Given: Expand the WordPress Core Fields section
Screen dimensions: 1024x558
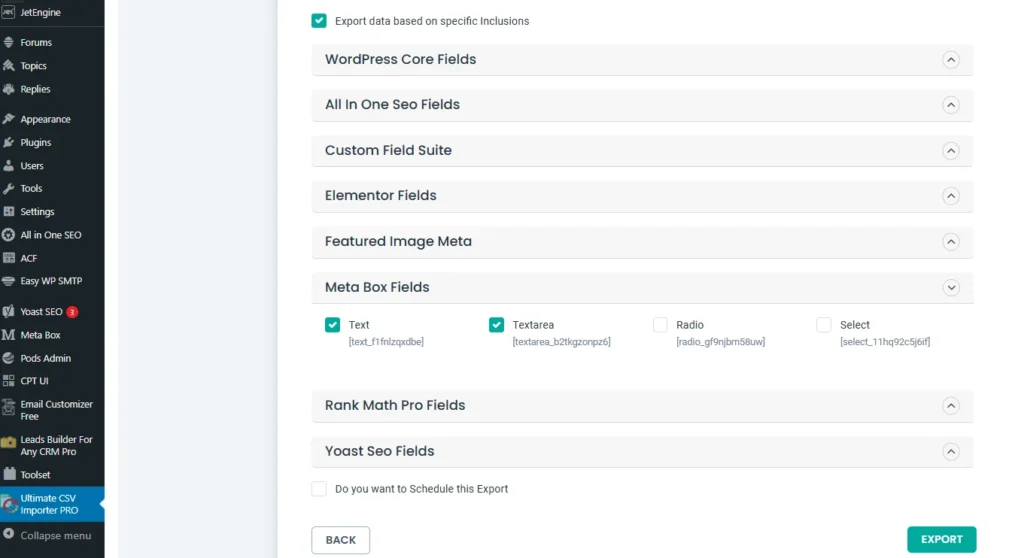Looking at the screenshot, I should (950, 60).
